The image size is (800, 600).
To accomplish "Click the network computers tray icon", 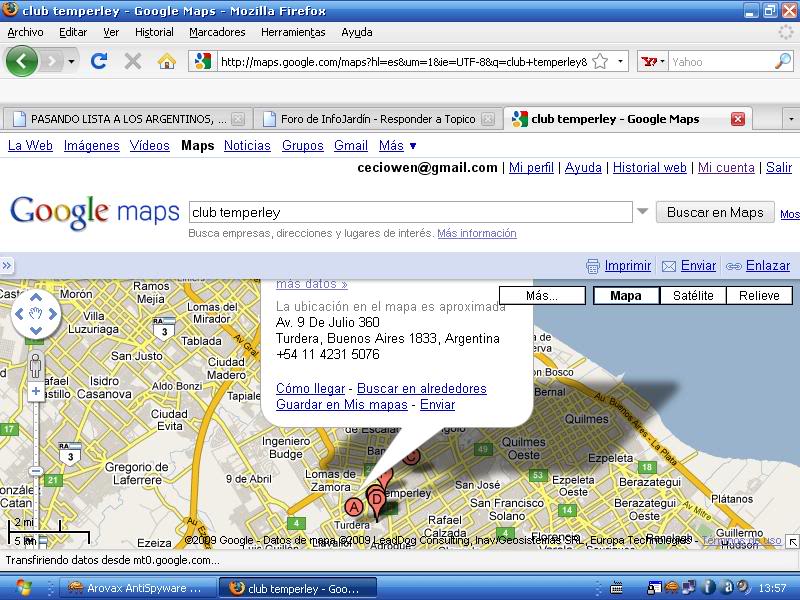I will [689, 588].
